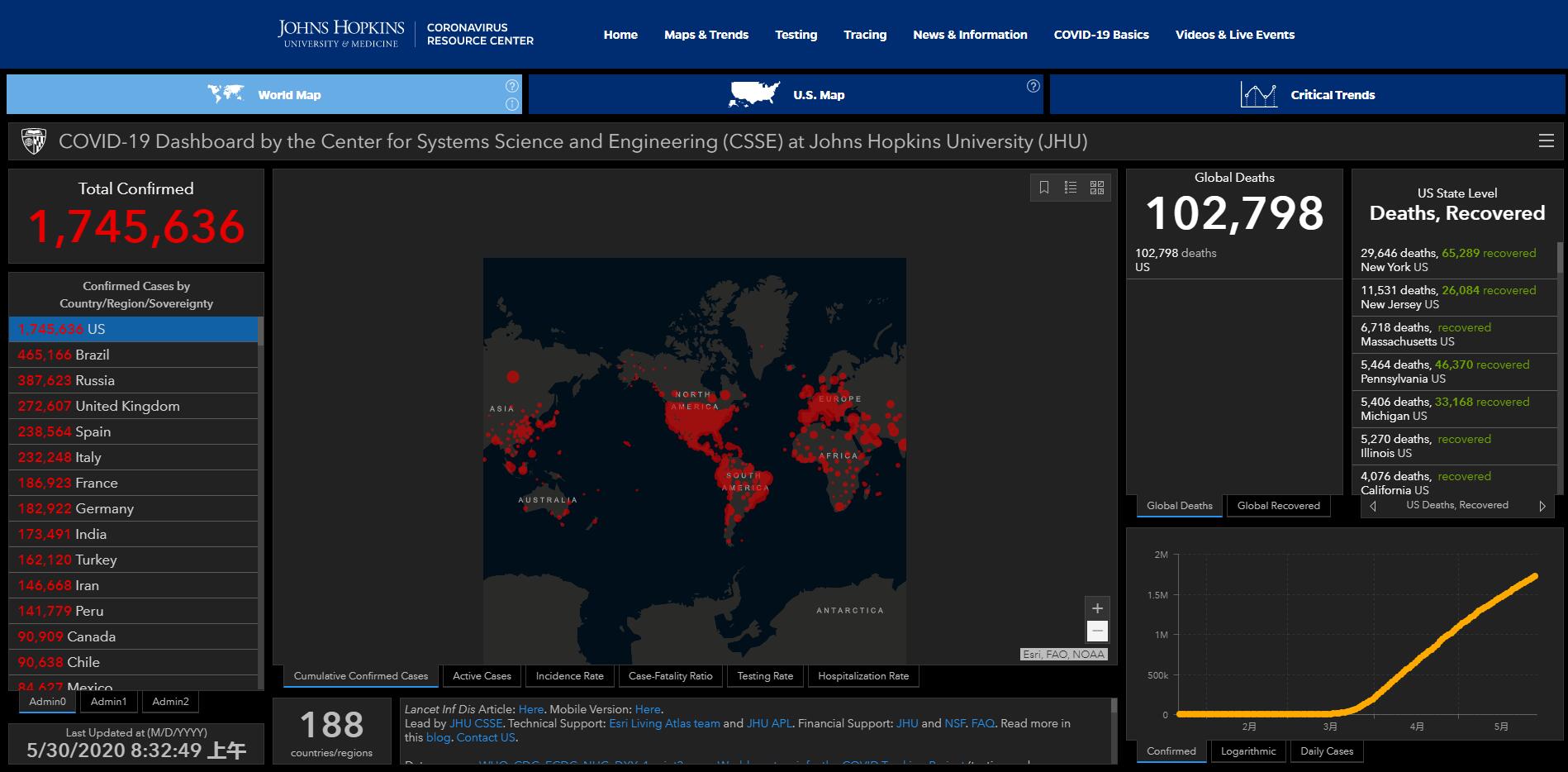Click the U.S. Map help question icon
Screen dimensions: 1568x772
click(x=1033, y=86)
